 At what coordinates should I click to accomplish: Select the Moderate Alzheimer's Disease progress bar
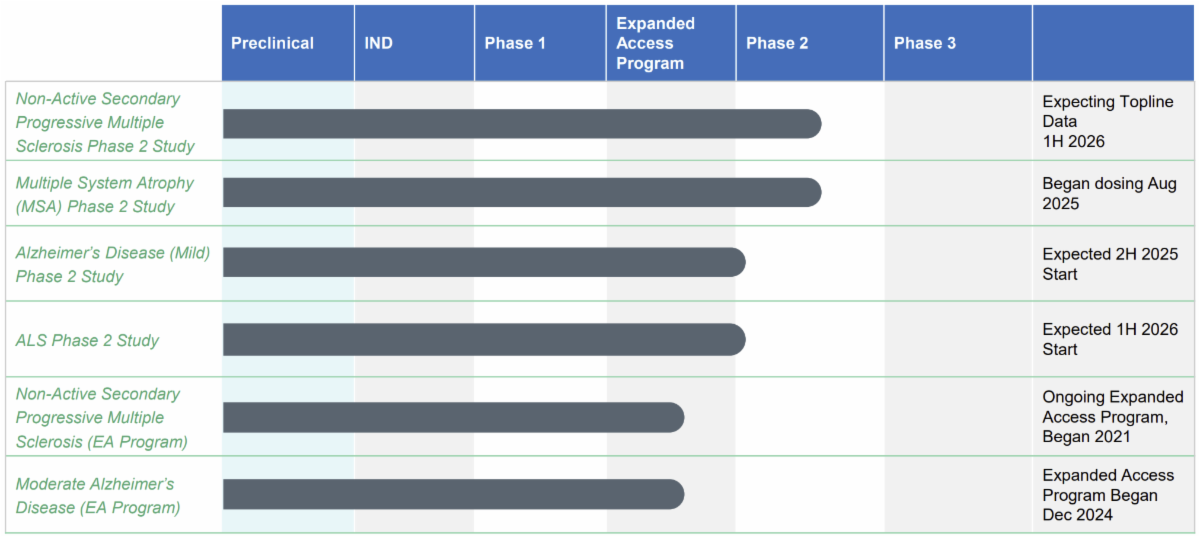[x=452, y=494]
